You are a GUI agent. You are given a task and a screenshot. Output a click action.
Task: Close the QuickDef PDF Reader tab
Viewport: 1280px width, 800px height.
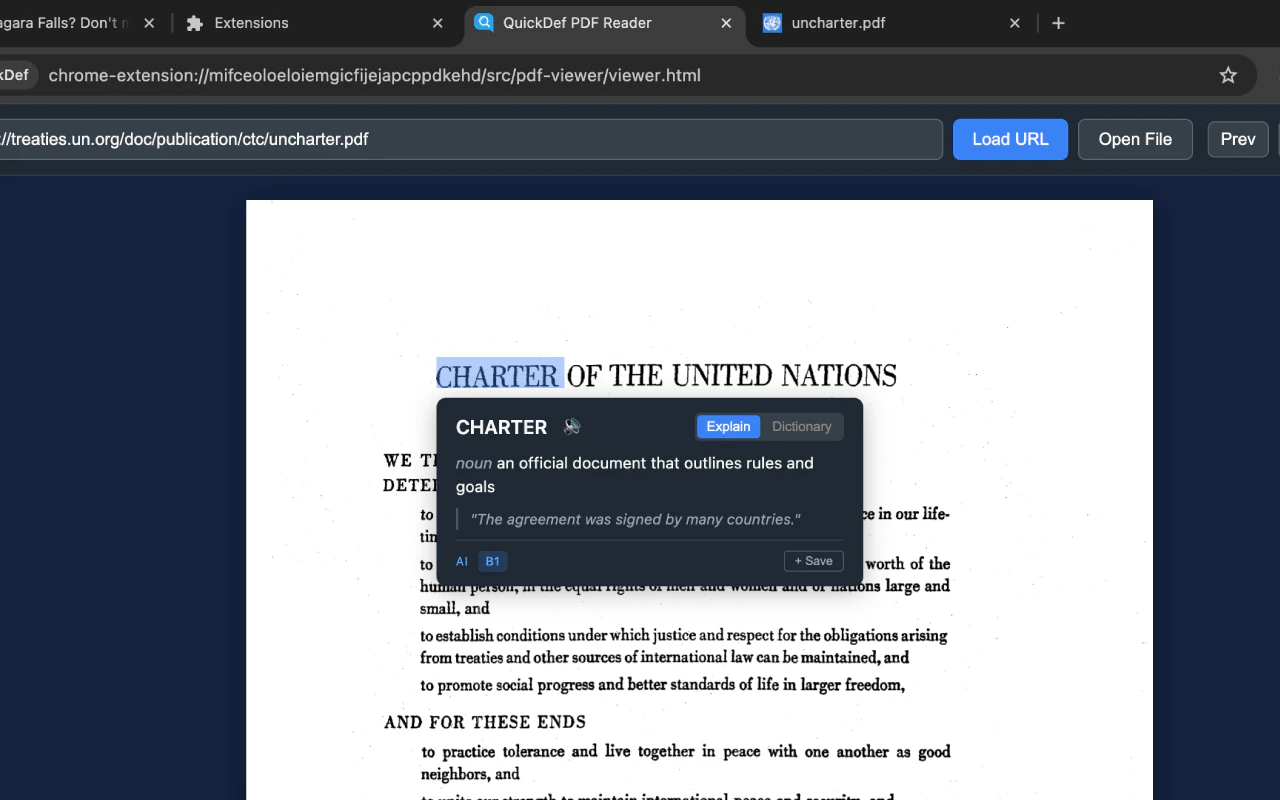724,23
